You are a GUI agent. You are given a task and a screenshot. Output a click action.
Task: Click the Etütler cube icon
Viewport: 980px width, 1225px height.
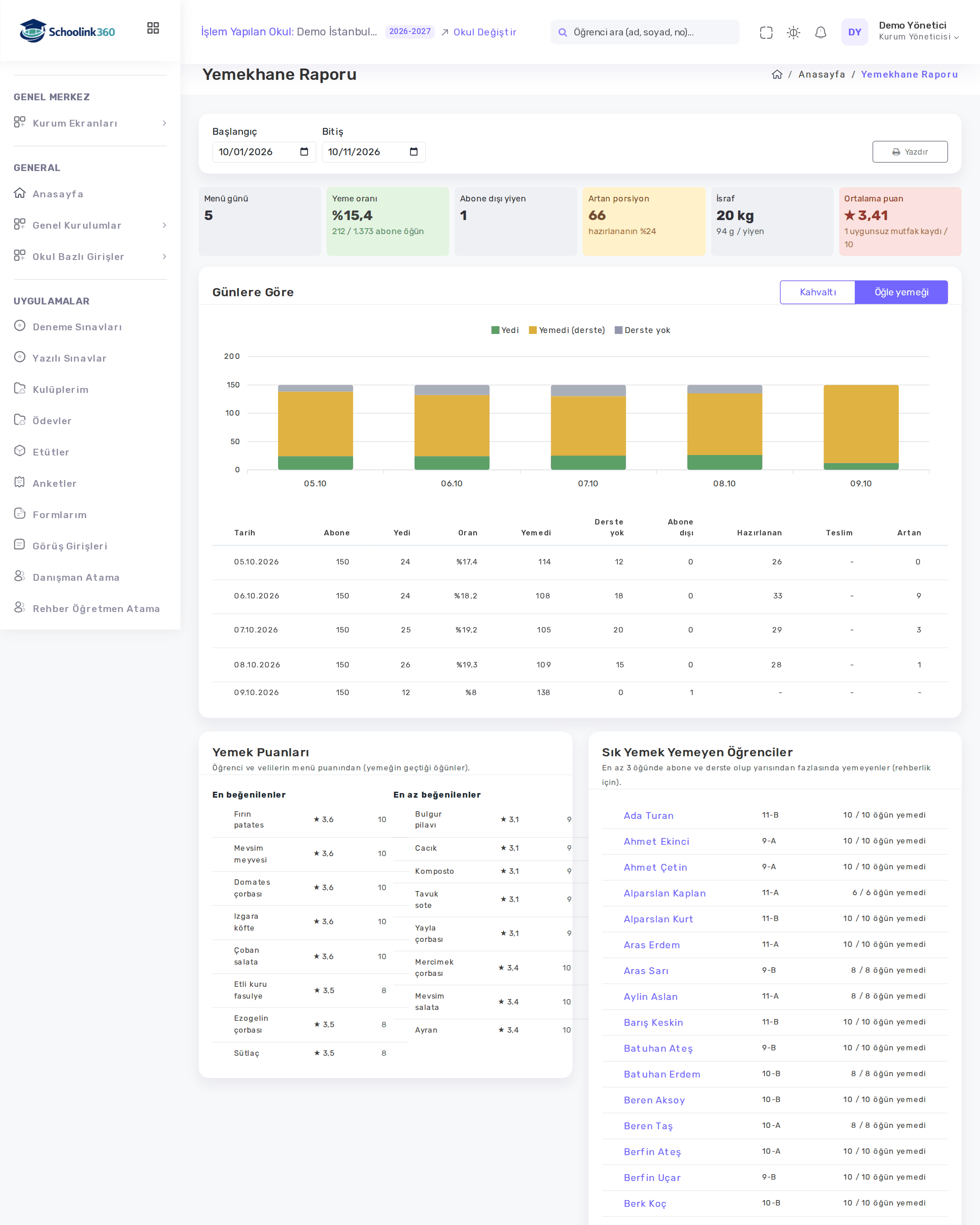[20, 451]
